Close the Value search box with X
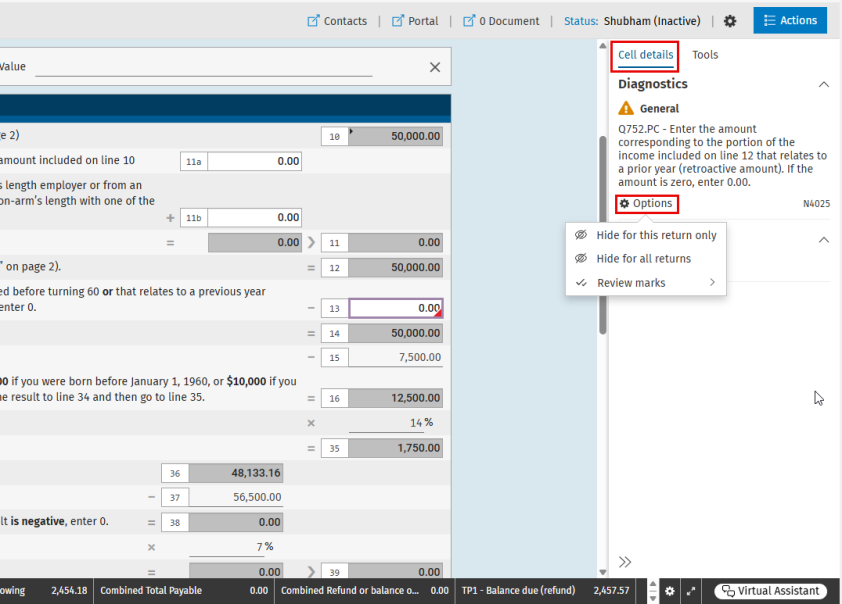This screenshot has width=842, height=604. [435, 67]
